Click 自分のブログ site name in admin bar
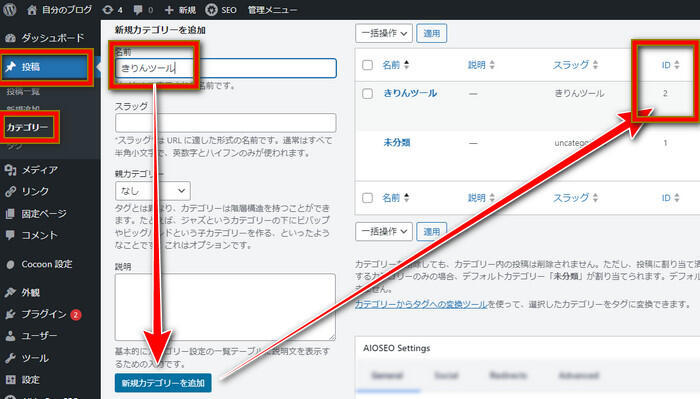Screen dimensions: 700x399 point(67,10)
